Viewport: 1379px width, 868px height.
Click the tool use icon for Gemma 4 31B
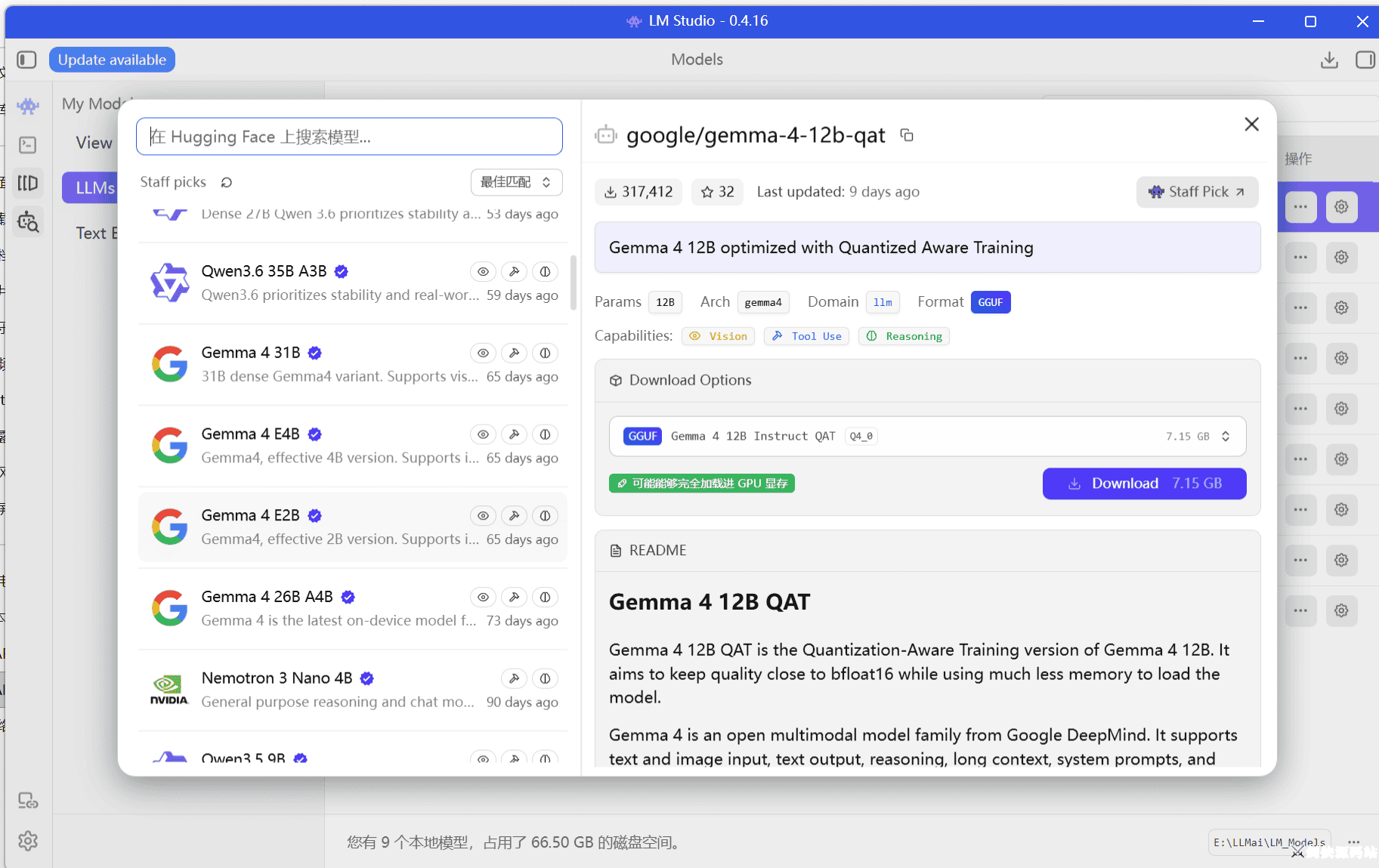(514, 353)
